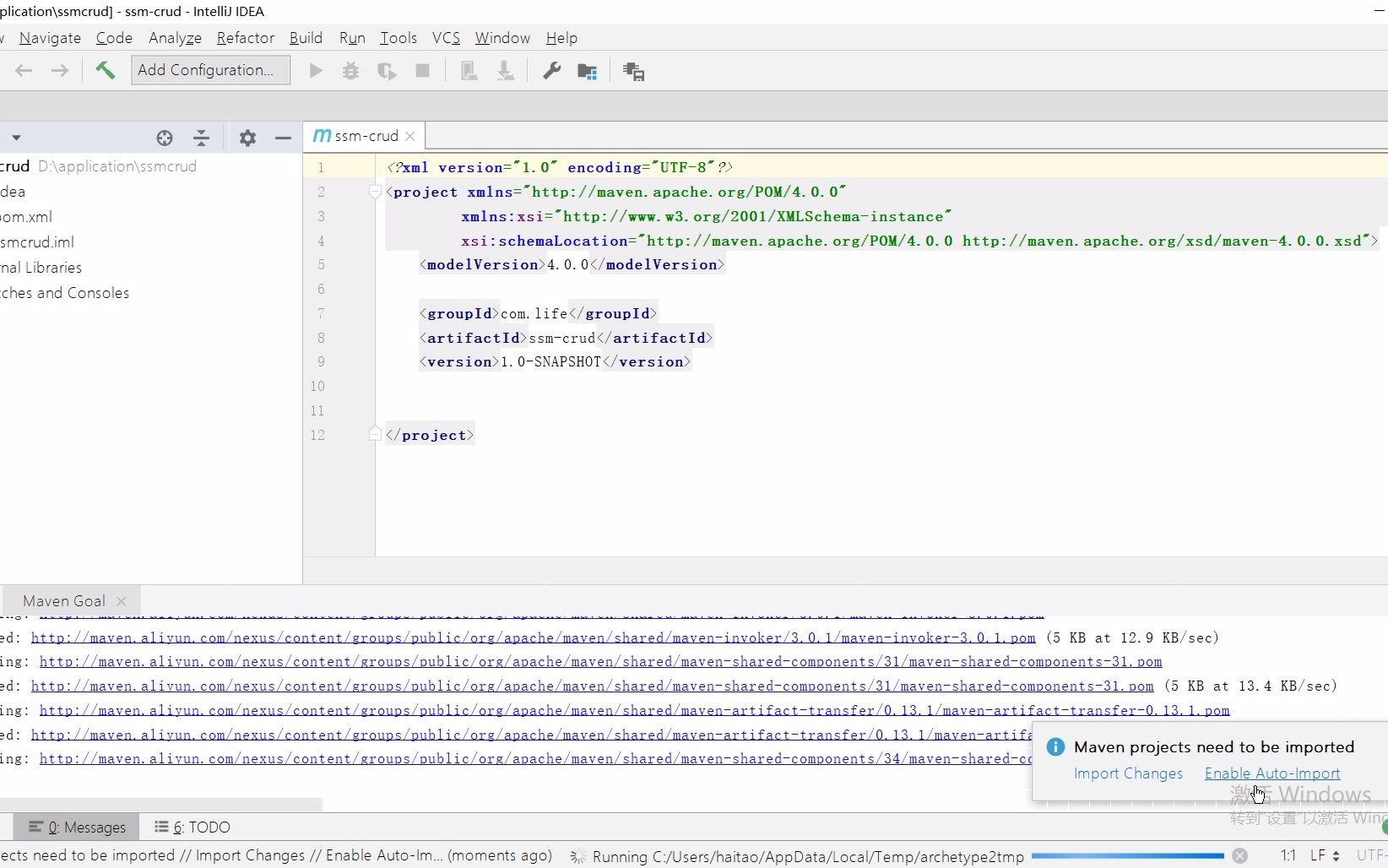The width and height of the screenshot is (1388, 868).
Task: Click the locate/scroll from source target icon
Action: click(165, 138)
